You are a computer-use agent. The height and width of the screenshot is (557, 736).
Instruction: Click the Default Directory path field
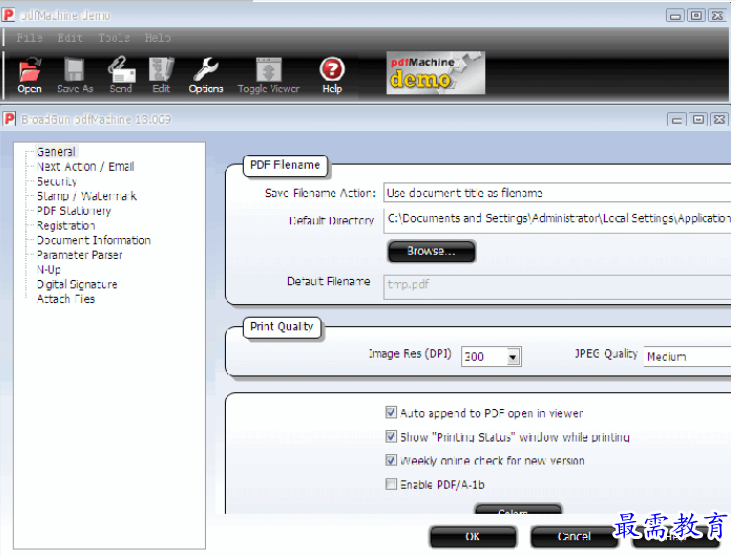[x=557, y=221]
